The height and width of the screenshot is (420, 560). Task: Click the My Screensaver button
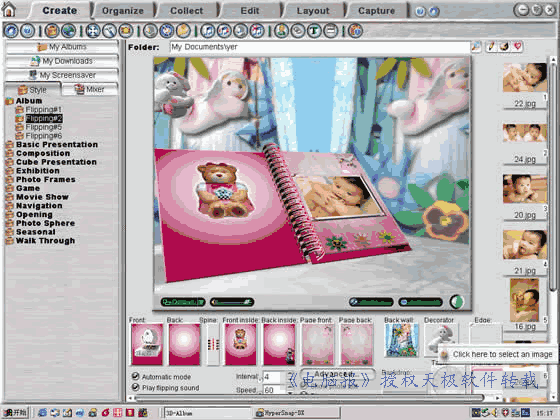(x=62, y=75)
